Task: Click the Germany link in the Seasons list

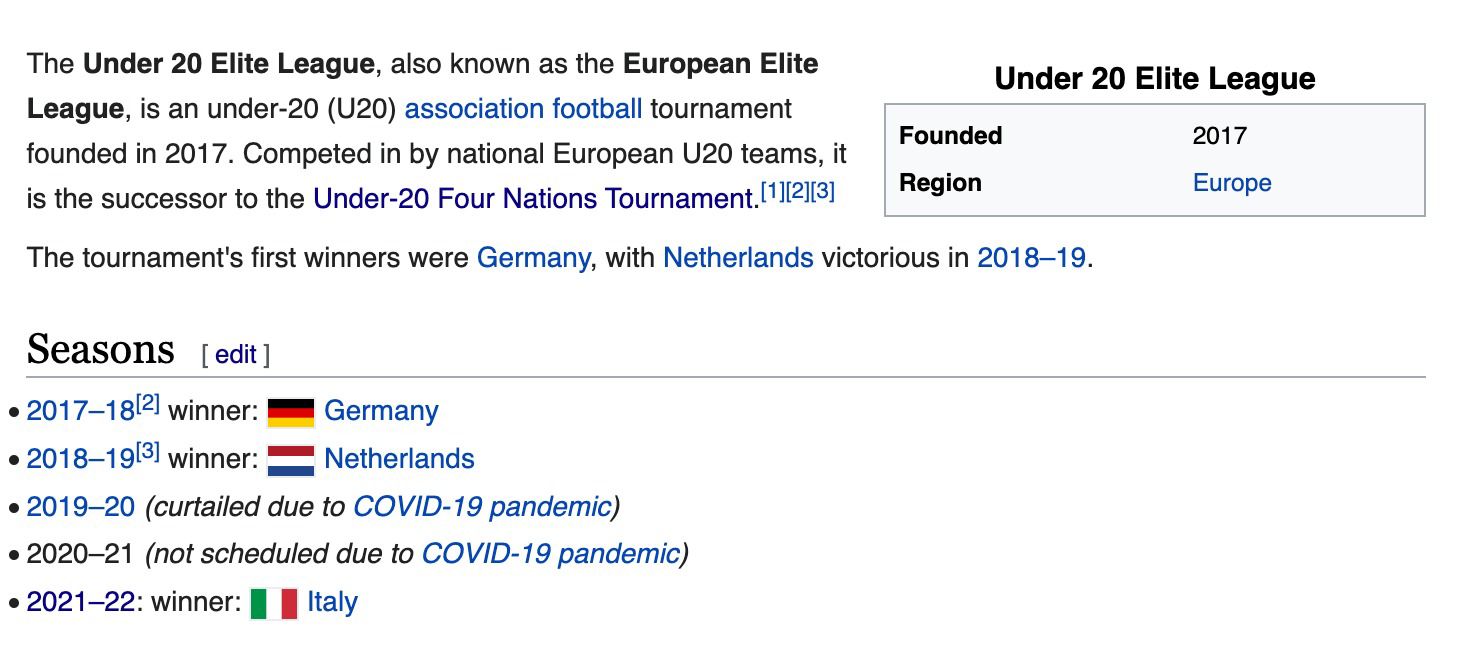Action: pos(381,412)
